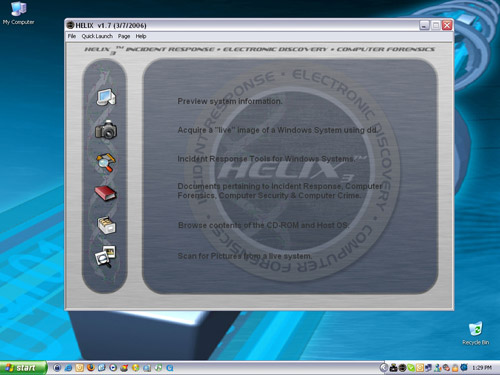500x375 pixels.
Task: Open the My Computer desktop icon
Action: [x=18, y=13]
